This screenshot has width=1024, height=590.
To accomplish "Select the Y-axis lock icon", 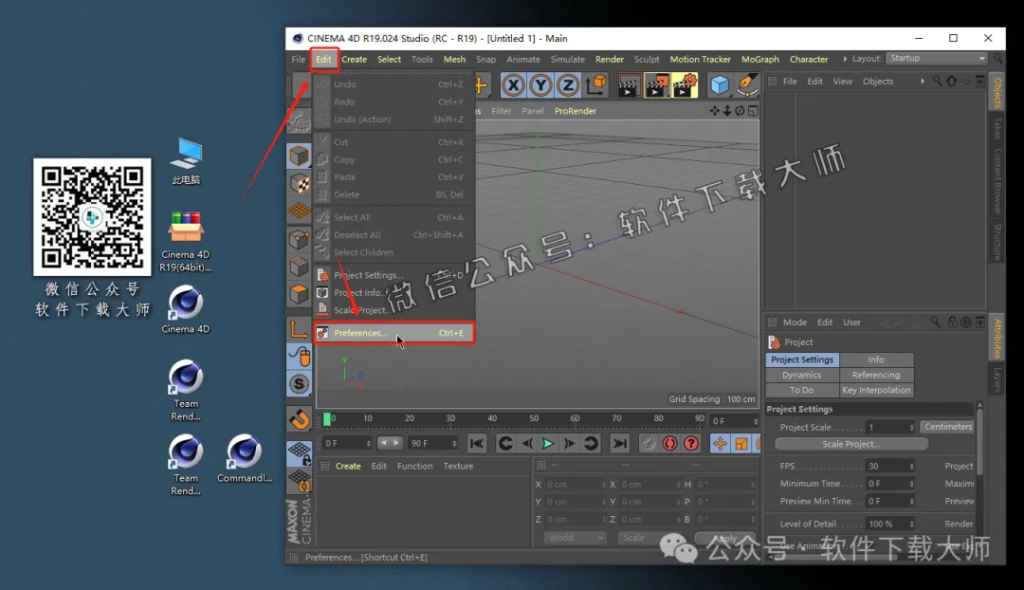I will 541,84.
